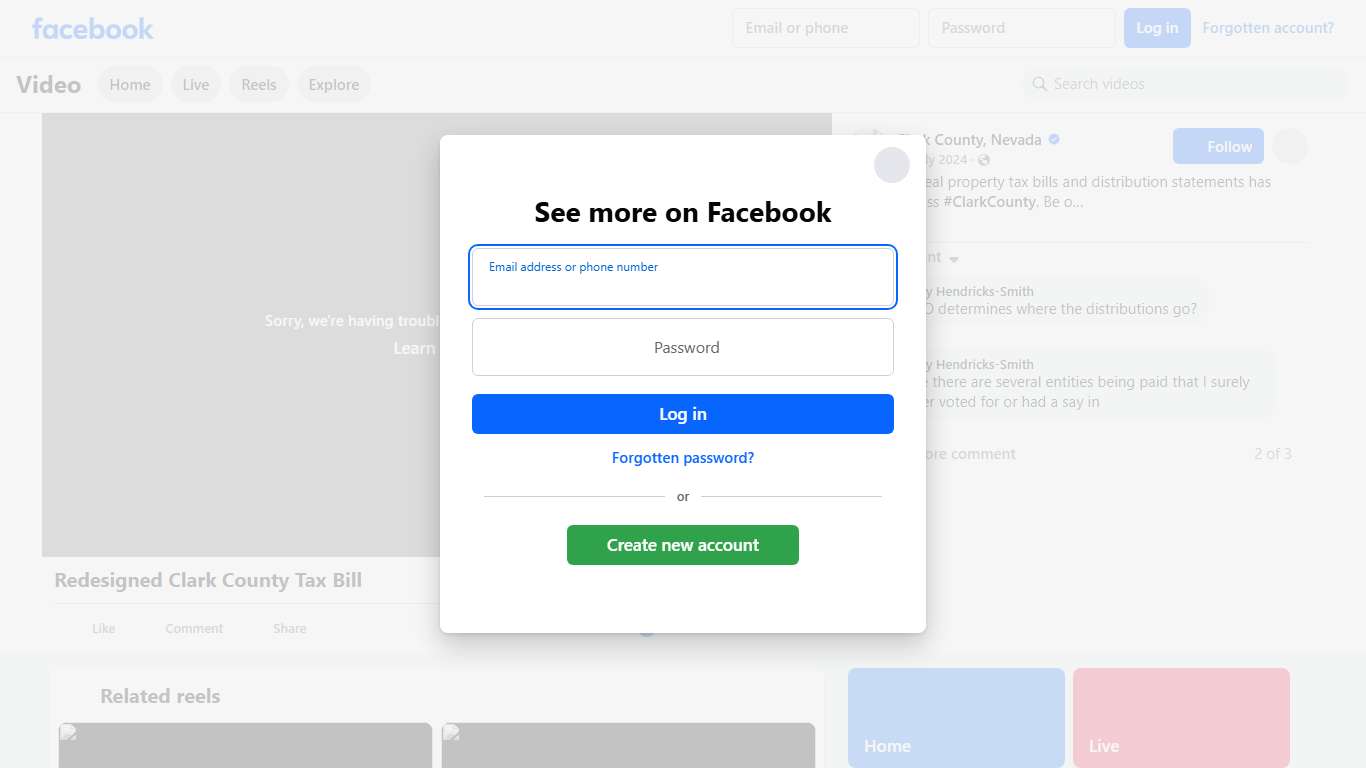Open the round menu button beside Follow
This screenshot has height=768, width=1366.
(1290, 147)
